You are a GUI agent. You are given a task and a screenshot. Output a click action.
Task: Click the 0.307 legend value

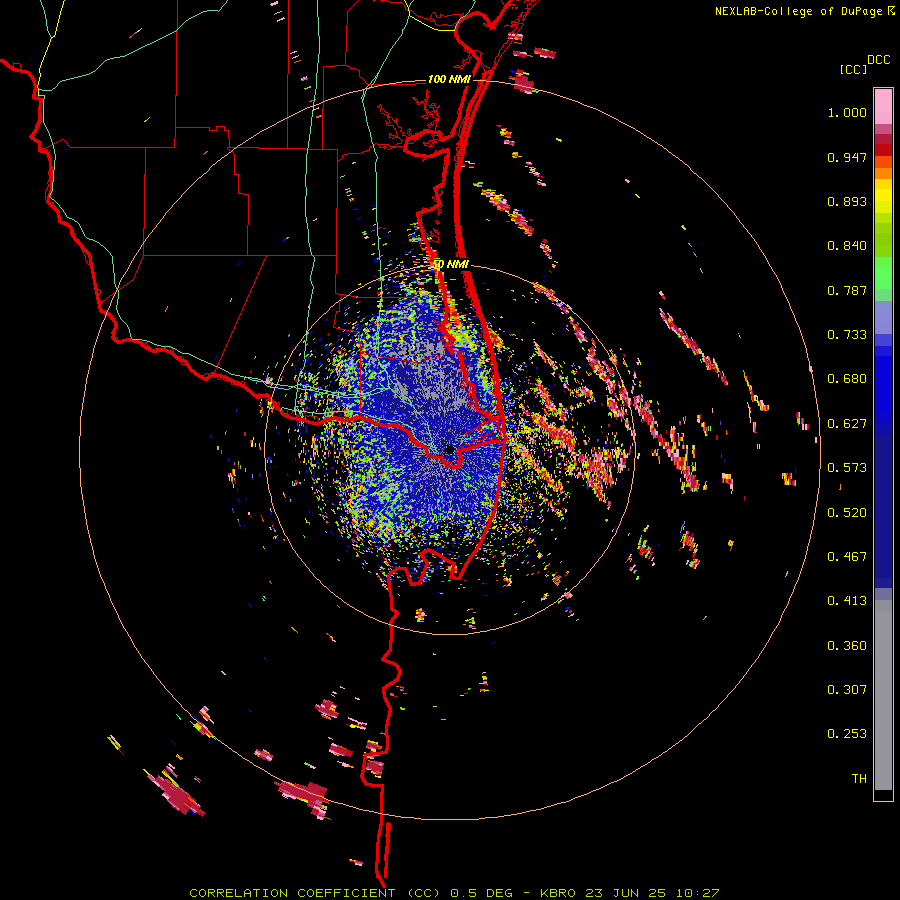(847, 690)
